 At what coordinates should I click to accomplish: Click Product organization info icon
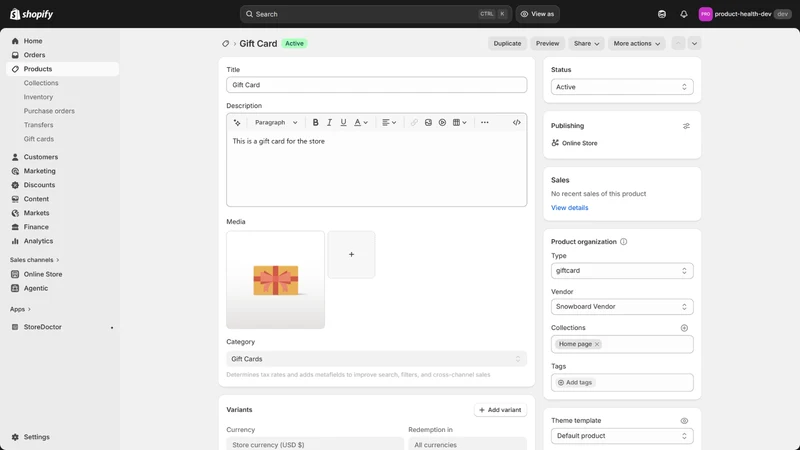(623, 242)
